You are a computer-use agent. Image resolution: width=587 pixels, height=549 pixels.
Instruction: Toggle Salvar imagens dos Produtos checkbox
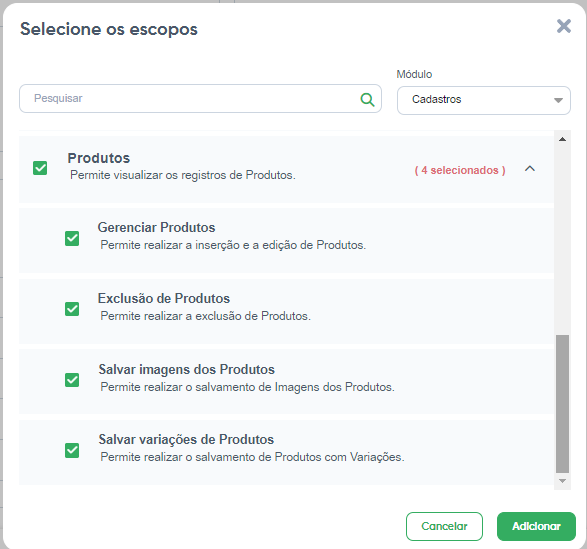(x=72, y=380)
